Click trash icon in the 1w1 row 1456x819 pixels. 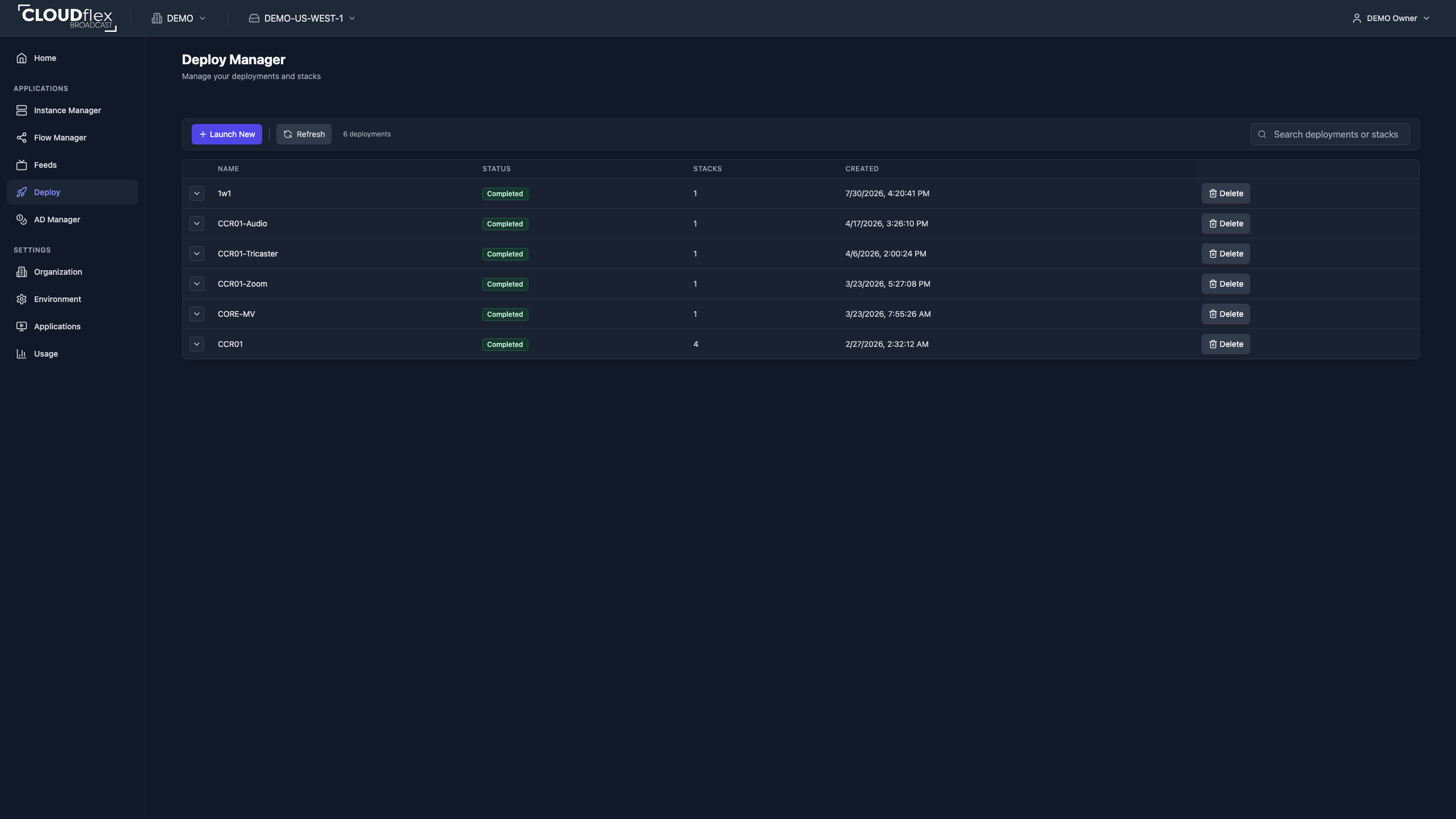coord(1213,193)
